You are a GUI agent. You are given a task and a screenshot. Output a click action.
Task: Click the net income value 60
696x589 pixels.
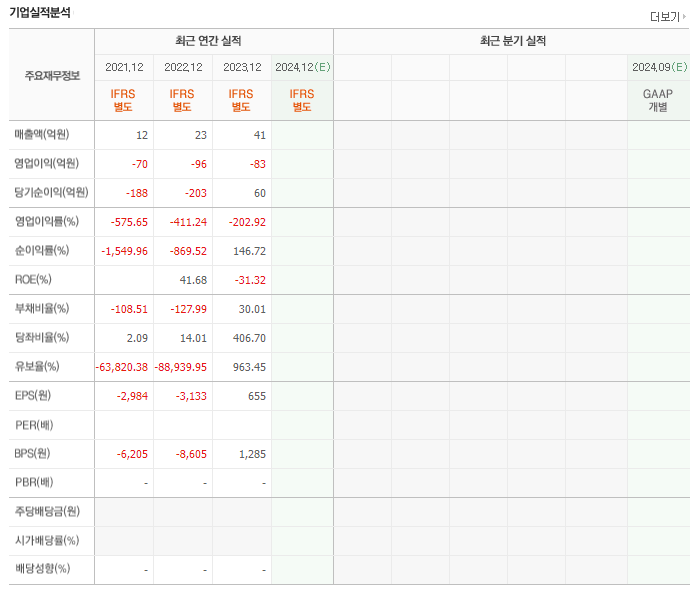click(260, 193)
